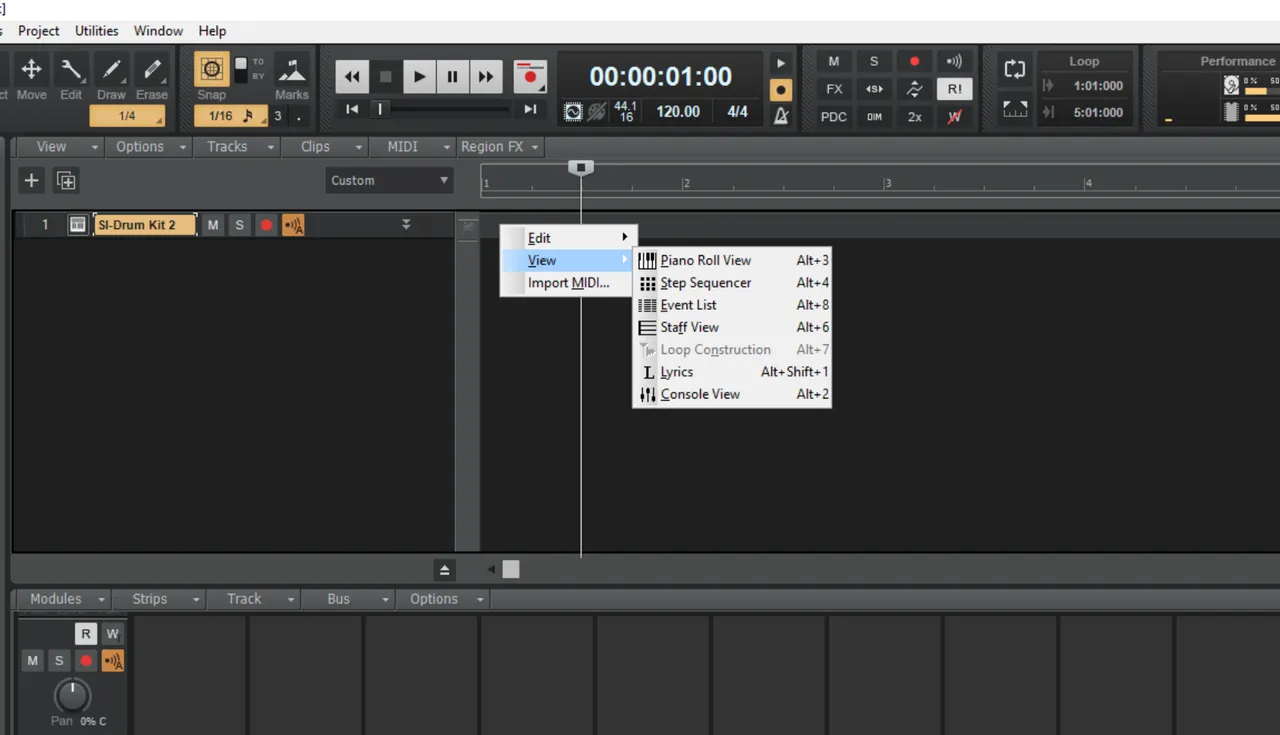The image size is (1280, 735).
Task: Choose Edit in the context menu
Action: (x=567, y=238)
